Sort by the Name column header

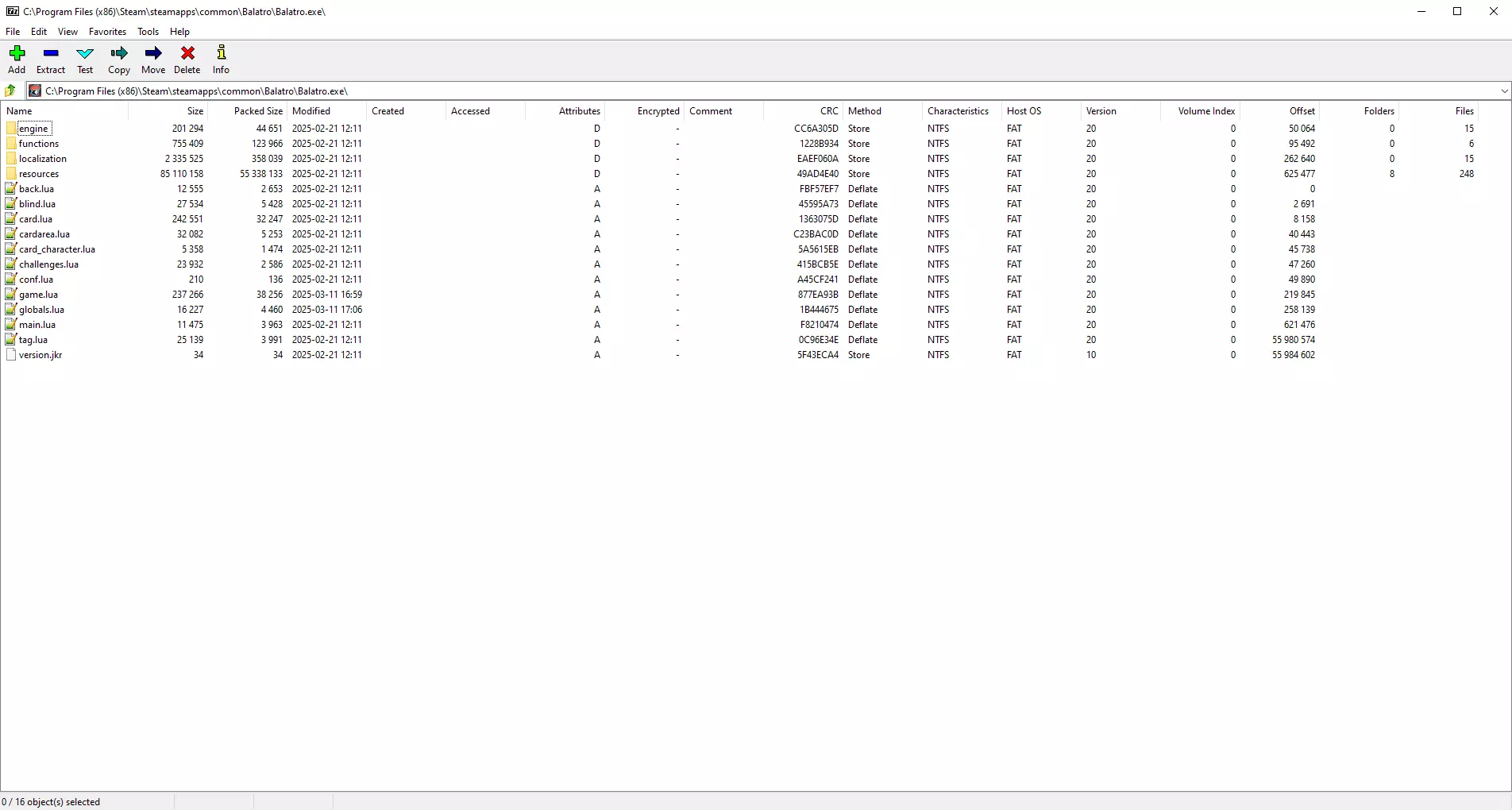coord(64,111)
